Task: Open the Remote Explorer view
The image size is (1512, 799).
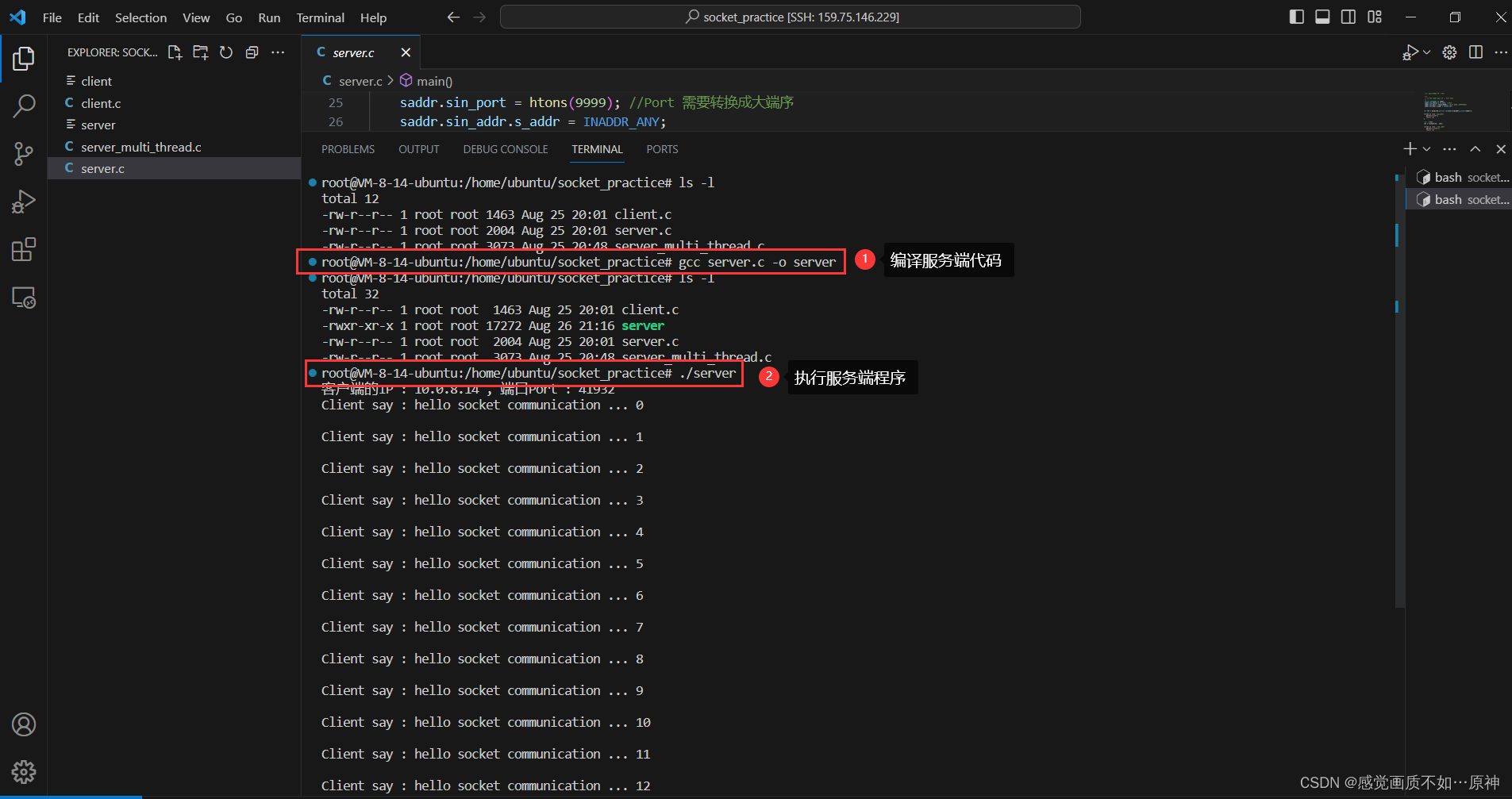Action: pos(24,298)
